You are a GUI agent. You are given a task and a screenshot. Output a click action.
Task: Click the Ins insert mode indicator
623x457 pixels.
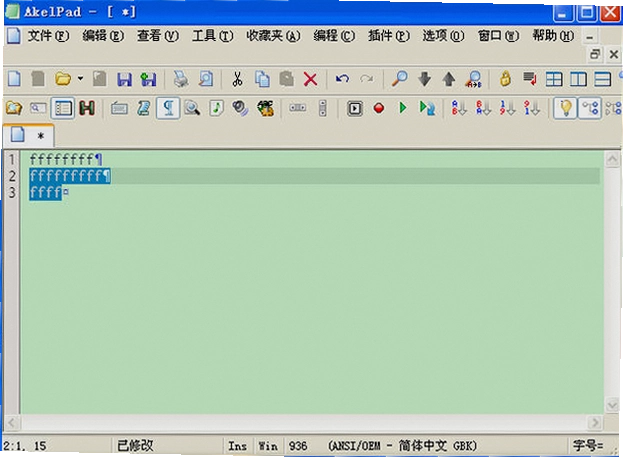click(237, 446)
